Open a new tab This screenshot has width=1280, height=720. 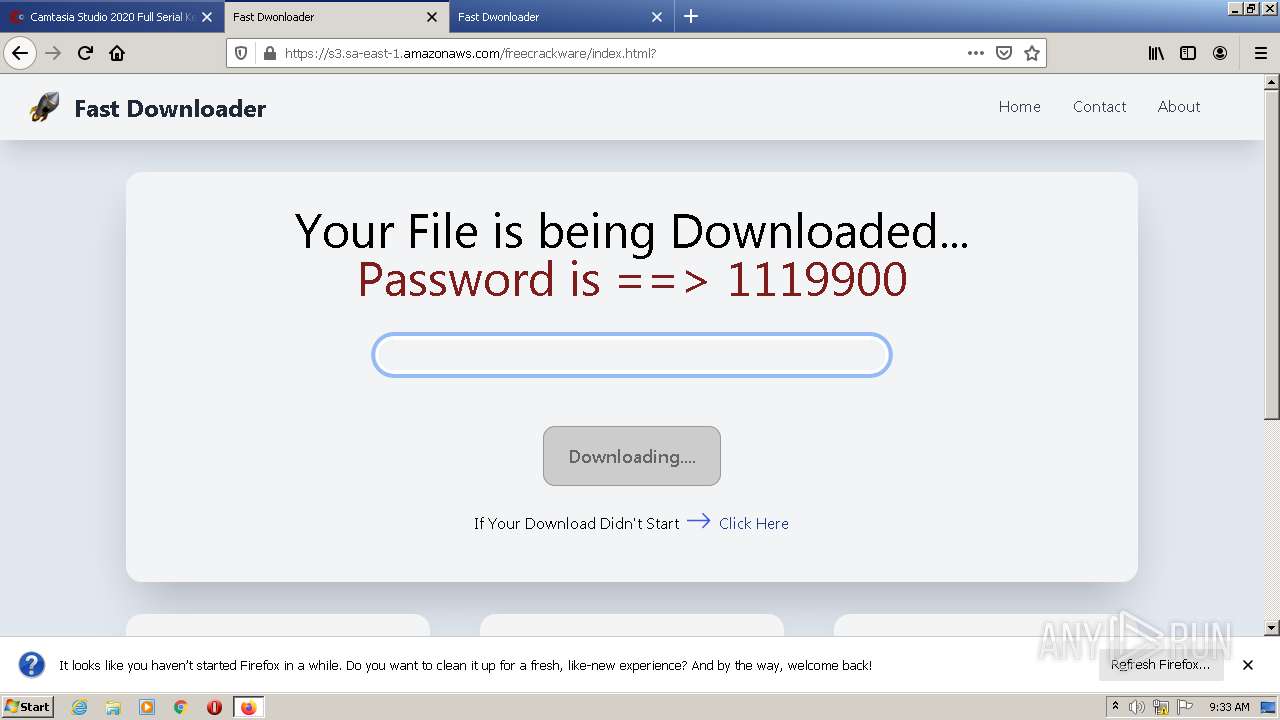(690, 16)
